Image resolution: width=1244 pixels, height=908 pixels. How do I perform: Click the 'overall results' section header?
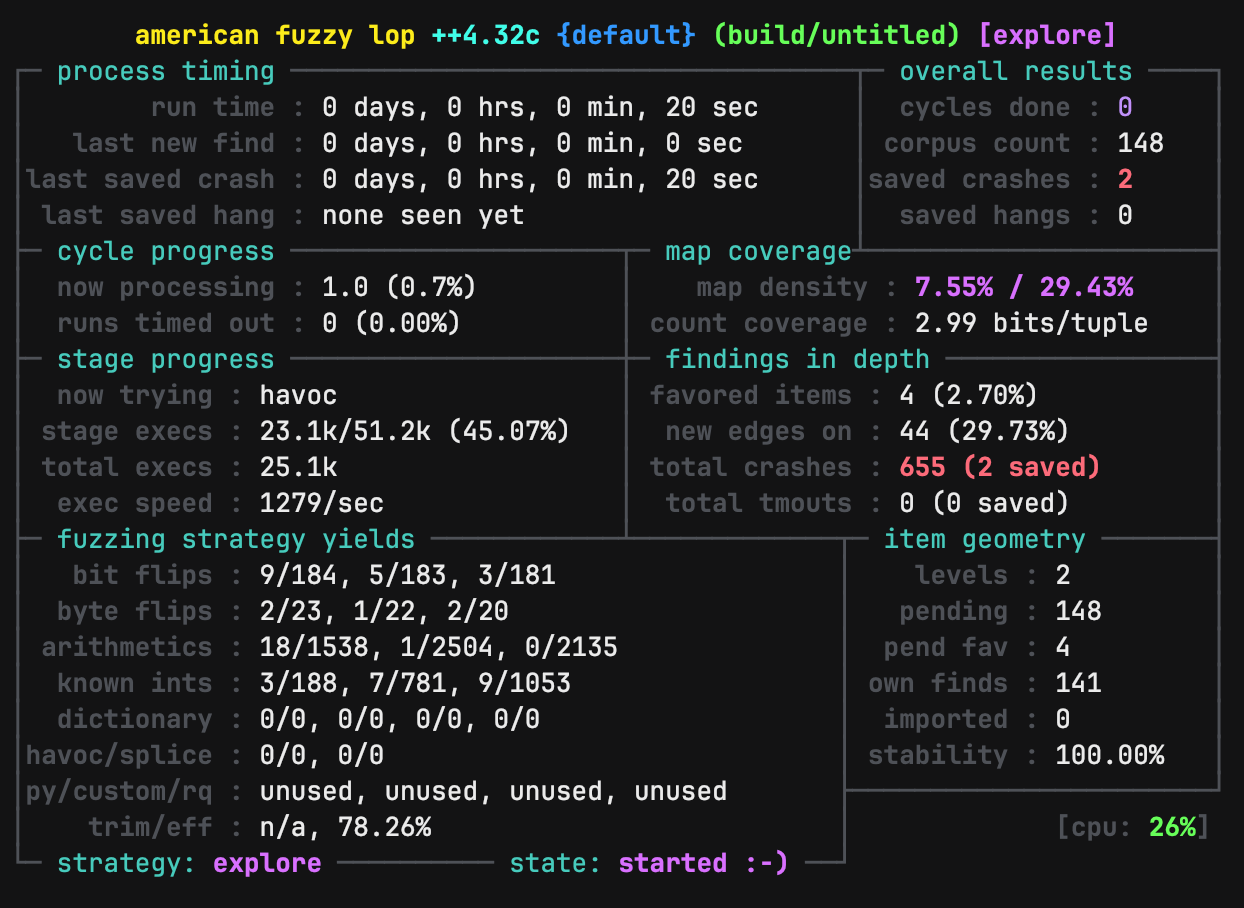coord(1016,72)
